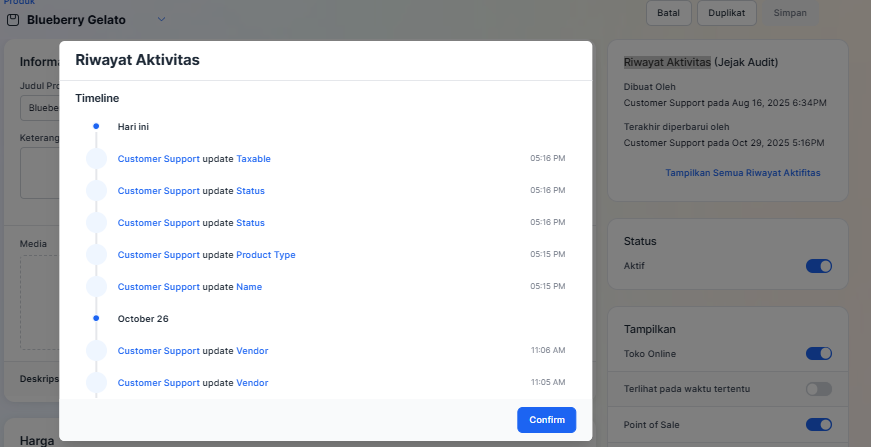Click the Duplikat button
871x447 pixels.
[726, 13]
